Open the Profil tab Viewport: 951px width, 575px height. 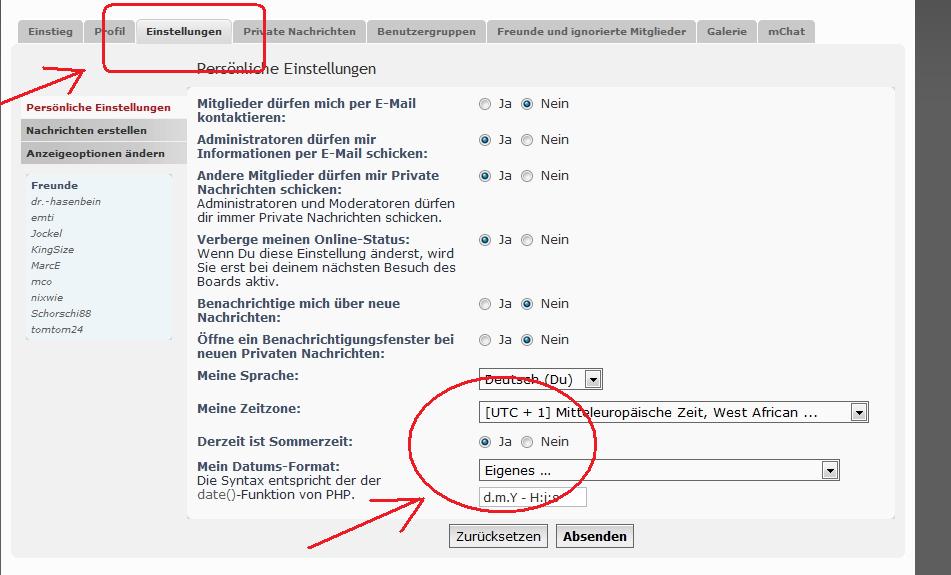point(110,32)
